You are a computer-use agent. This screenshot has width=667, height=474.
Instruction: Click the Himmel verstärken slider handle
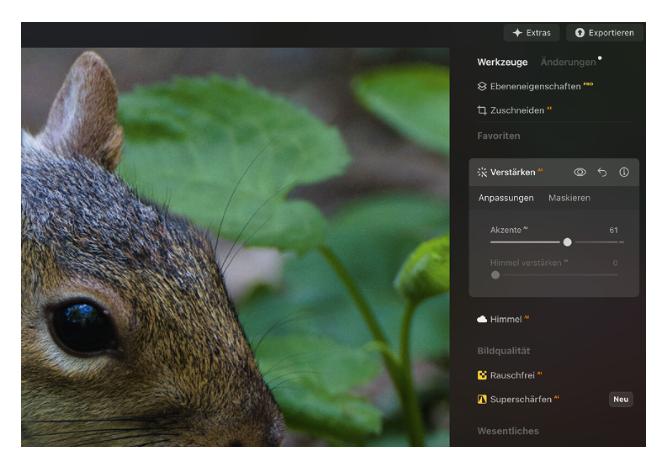[x=495, y=275]
